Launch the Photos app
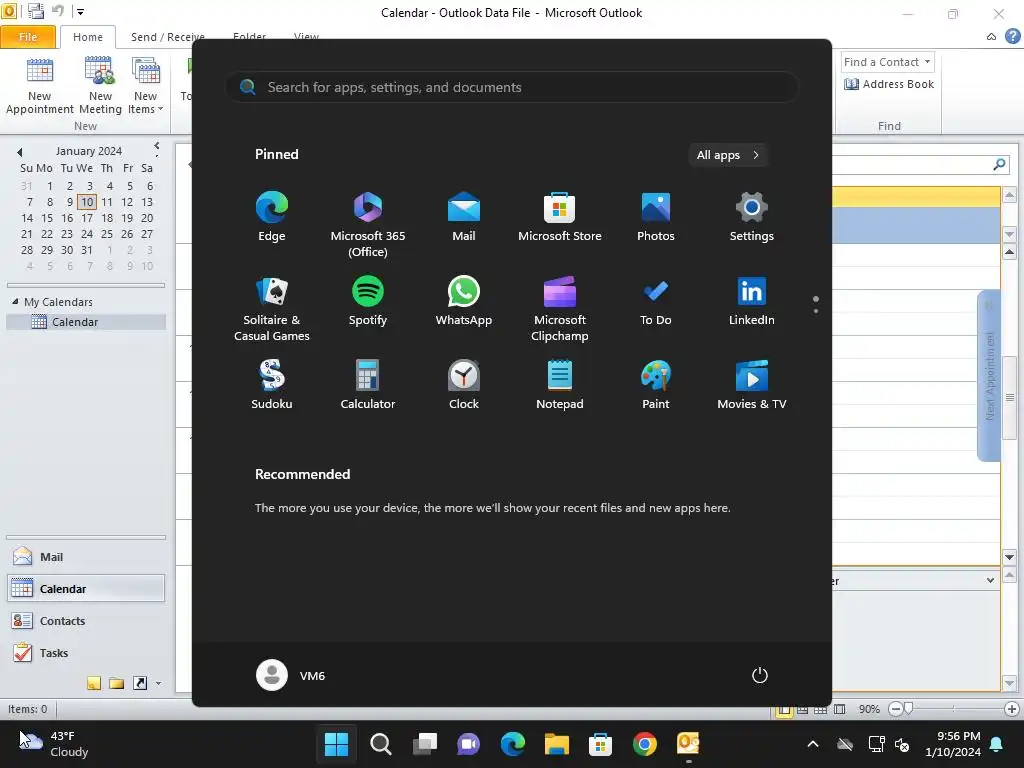Screen dimensions: 1024x768 click(656, 217)
